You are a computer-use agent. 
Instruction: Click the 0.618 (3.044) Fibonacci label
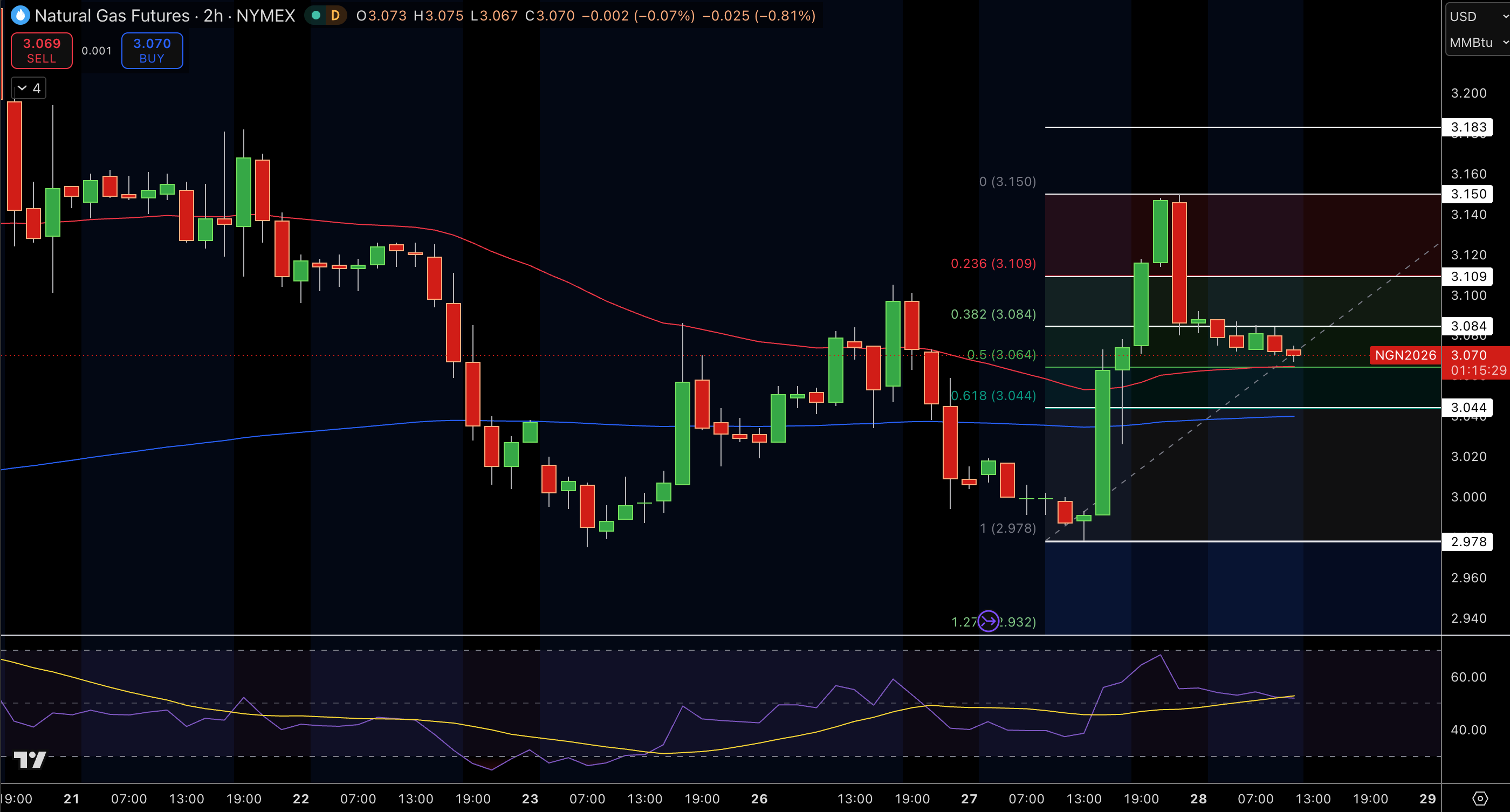pyautogui.click(x=993, y=395)
